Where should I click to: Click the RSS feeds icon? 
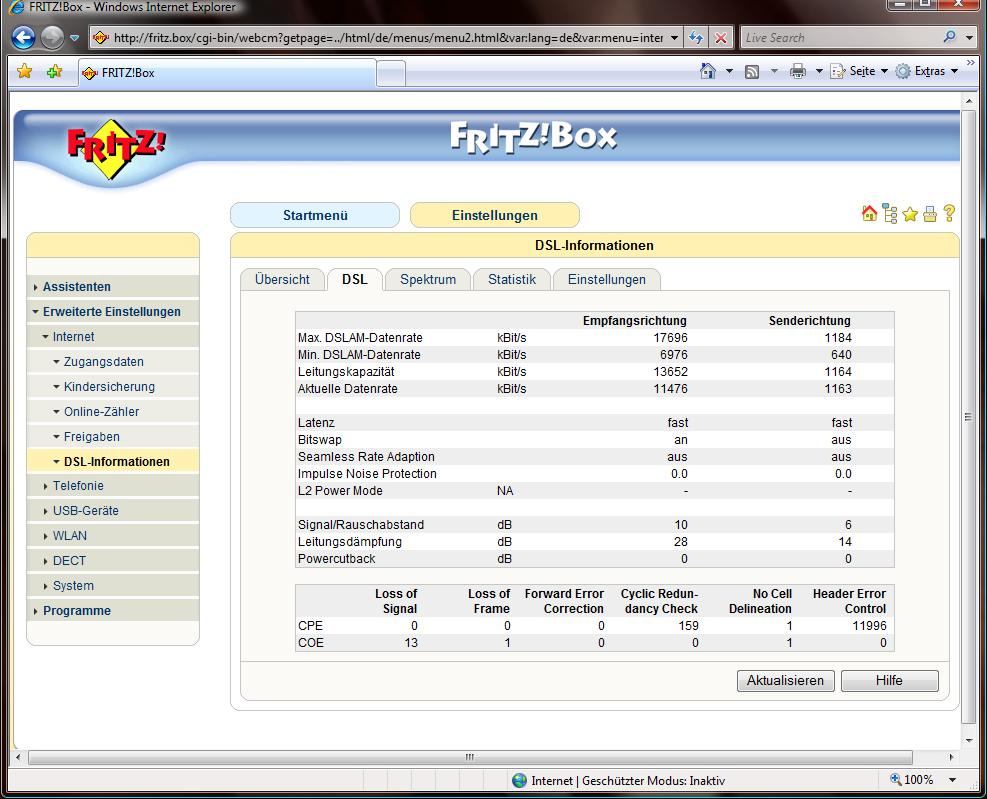click(x=752, y=72)
